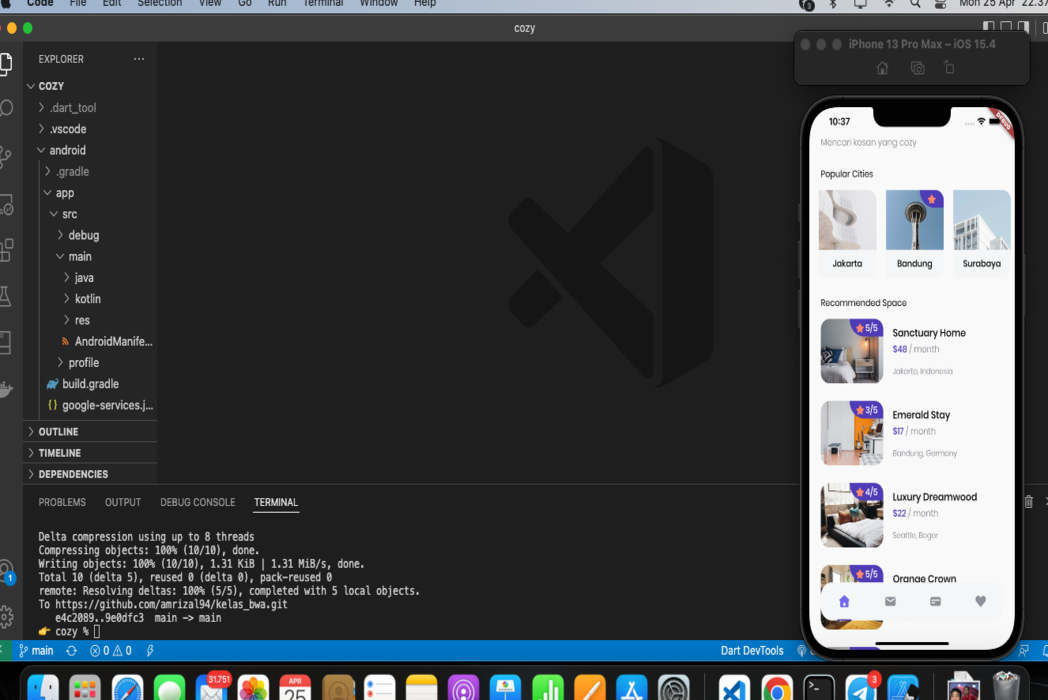Tap the Bandung city card

914,231
